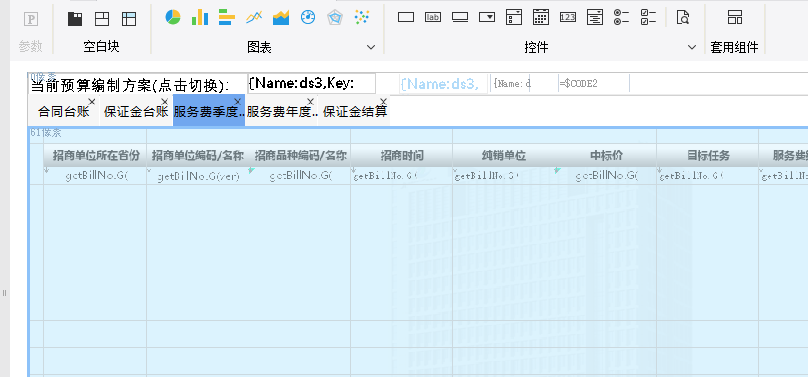
Task: Insert a number input widget
Action: pos(567,17)
